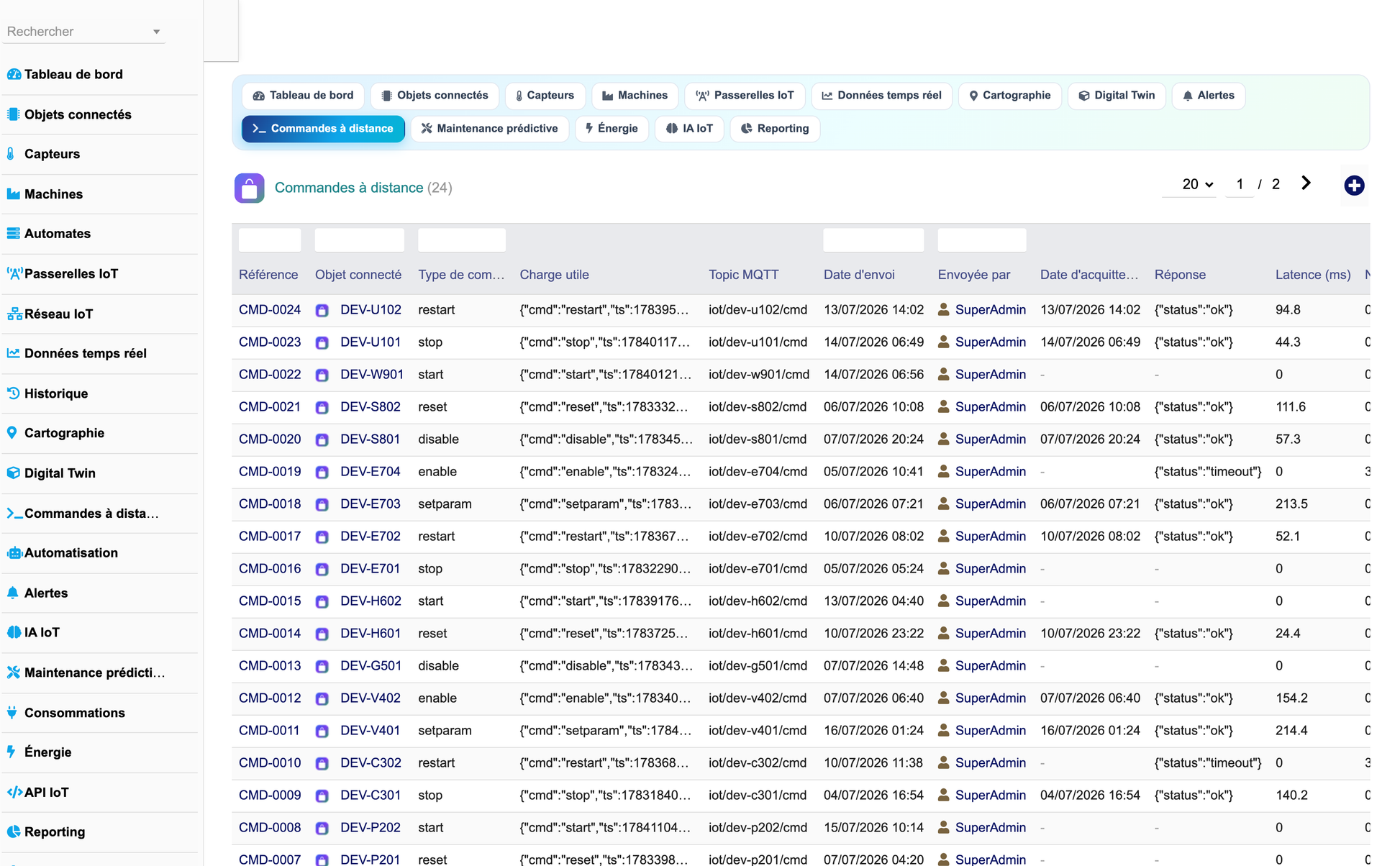Click the Alertes bell sidebar icon

pos(13,593)
